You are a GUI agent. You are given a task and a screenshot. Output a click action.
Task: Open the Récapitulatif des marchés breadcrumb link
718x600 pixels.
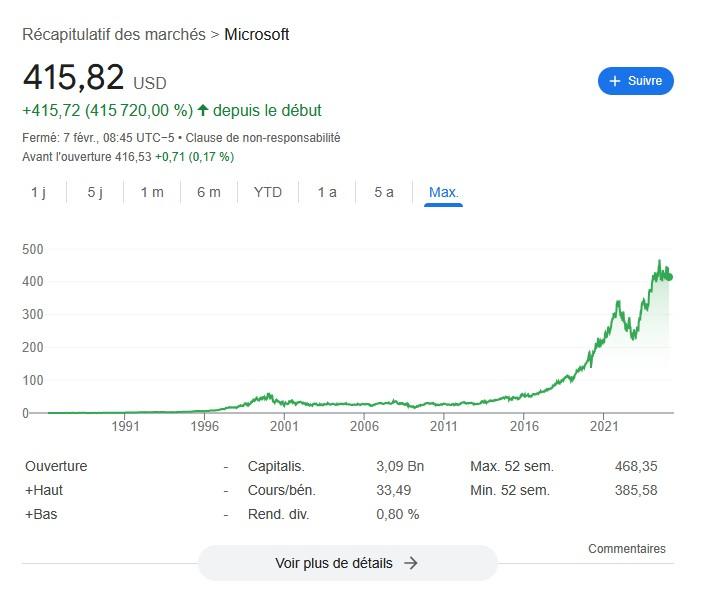coord(114,34)
